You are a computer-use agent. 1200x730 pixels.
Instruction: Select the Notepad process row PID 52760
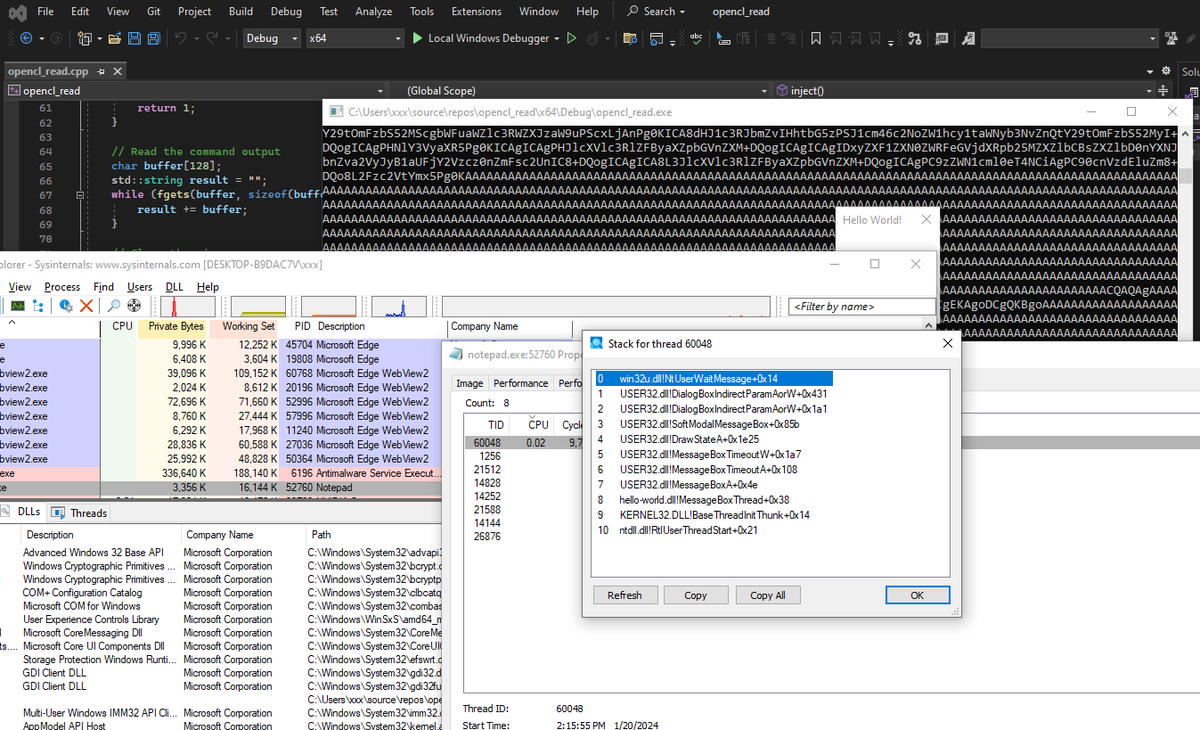pos(220,487)
